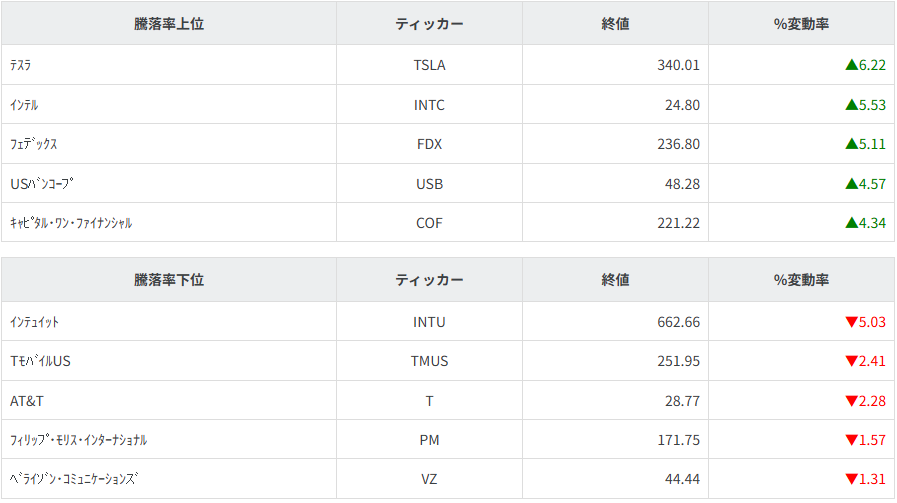Click the インテュイット company name
The width and height of the screenshot is (897, 503).
click(34, 322)
